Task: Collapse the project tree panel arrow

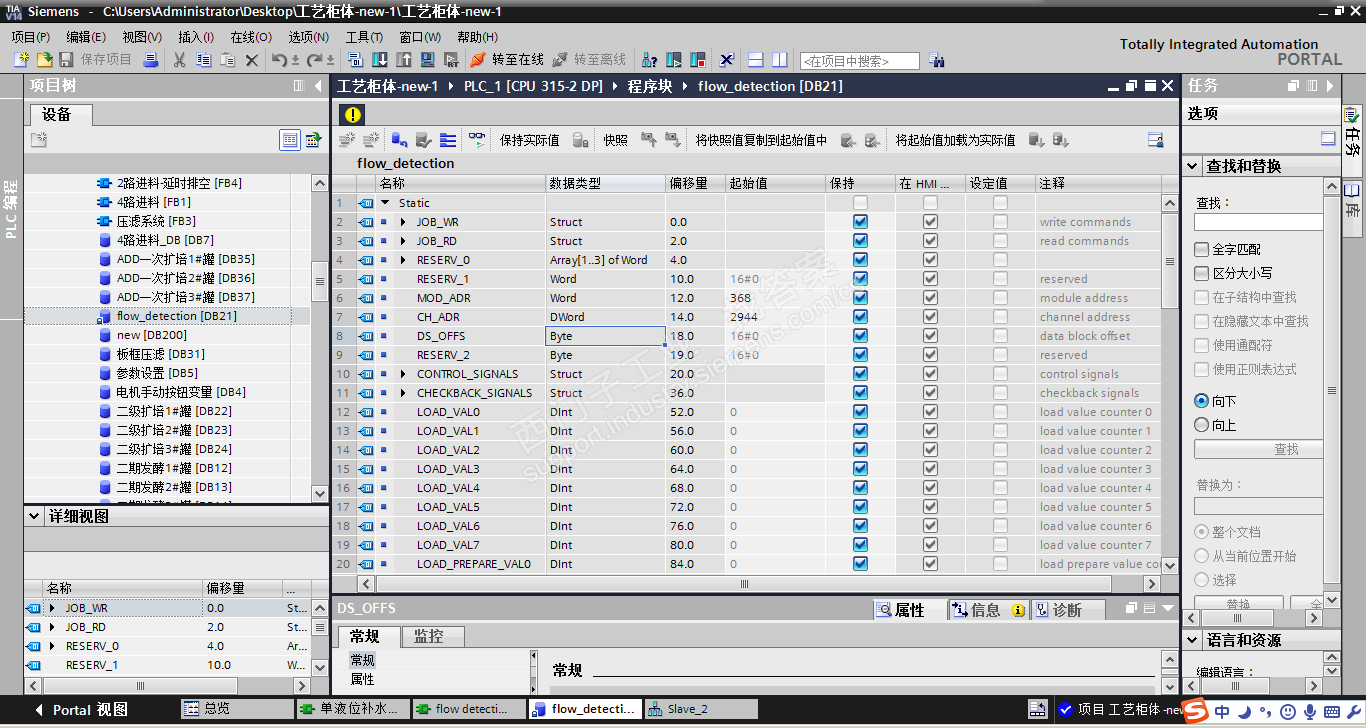Action: (x=318, y=86)
